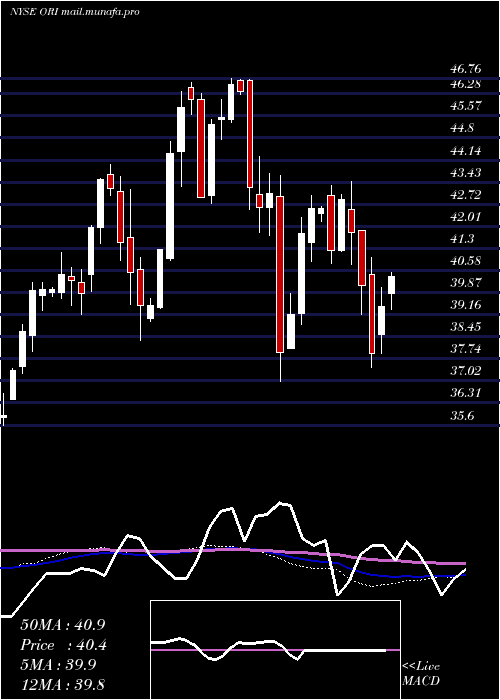Click the 39.87 price axis label

coord(465,283)
